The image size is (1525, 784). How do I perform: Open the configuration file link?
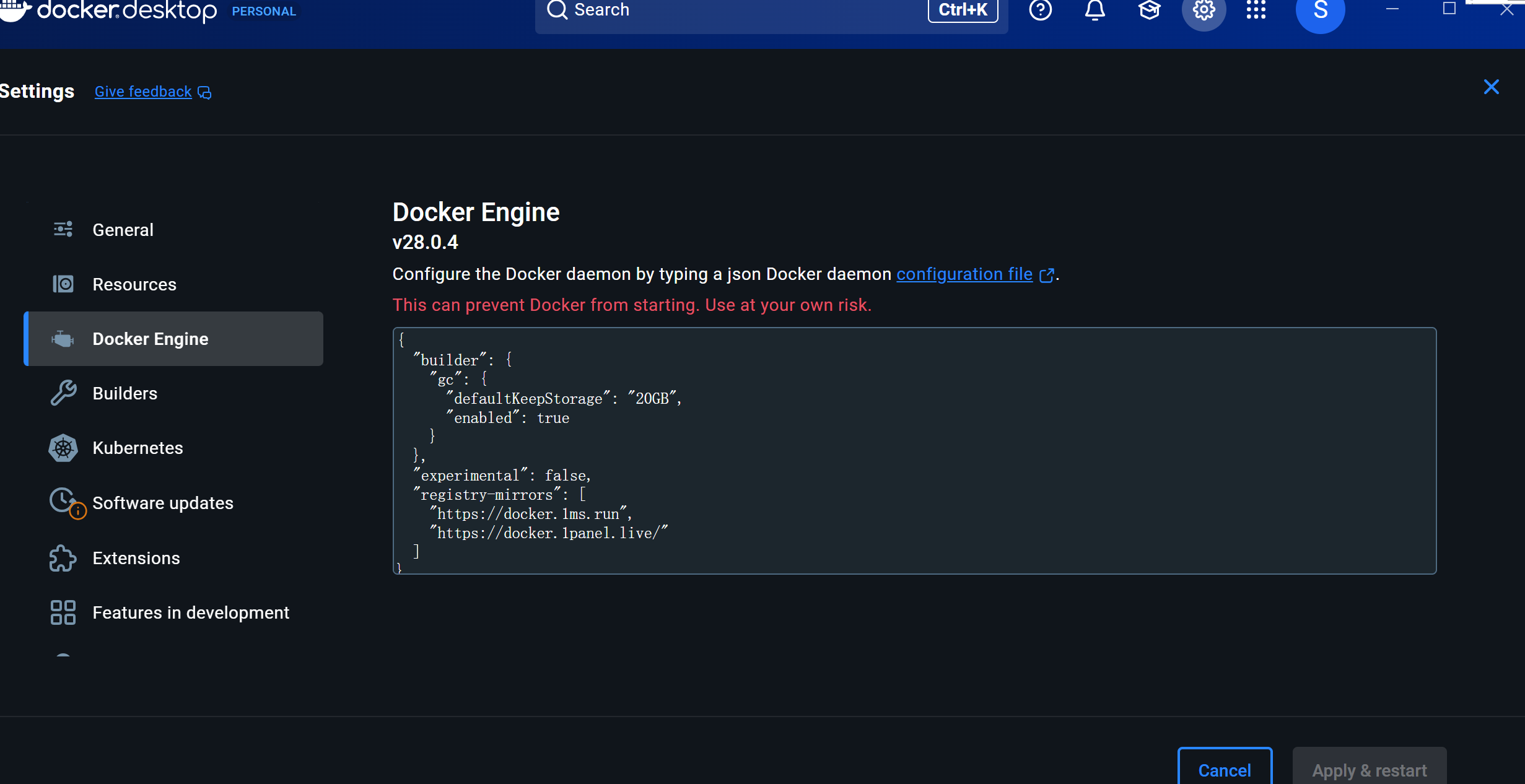[x=964, y=274]
